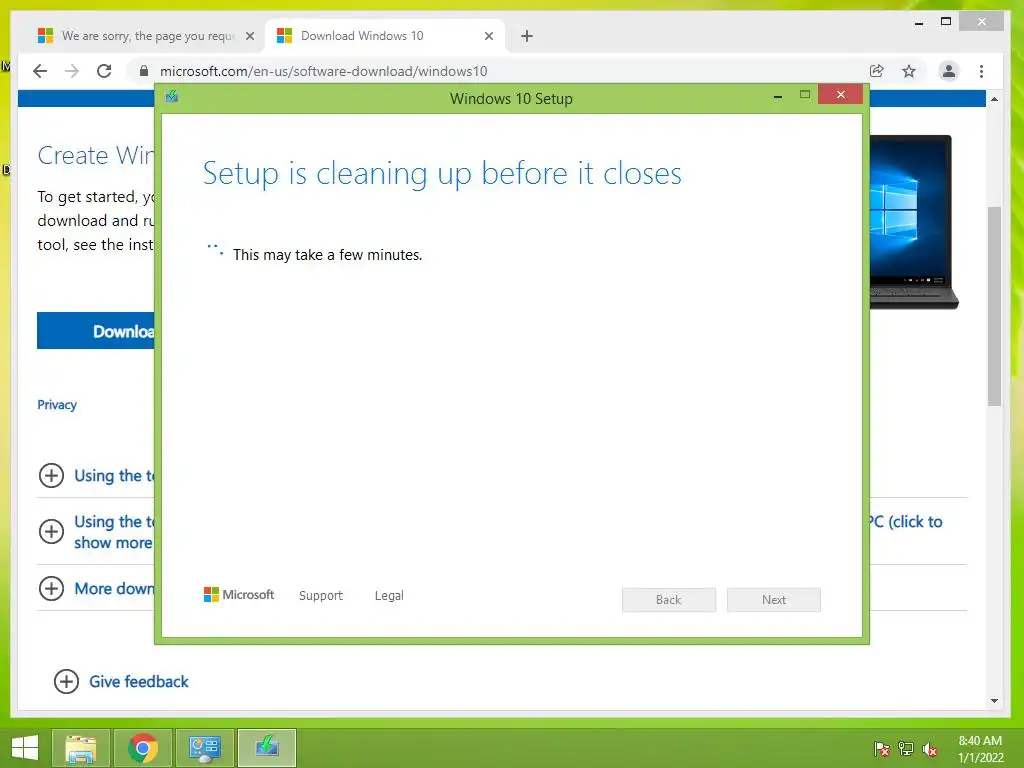Click the Next button in Setup
Viewport: 1024px width, 768px height.
coord(774,600)
